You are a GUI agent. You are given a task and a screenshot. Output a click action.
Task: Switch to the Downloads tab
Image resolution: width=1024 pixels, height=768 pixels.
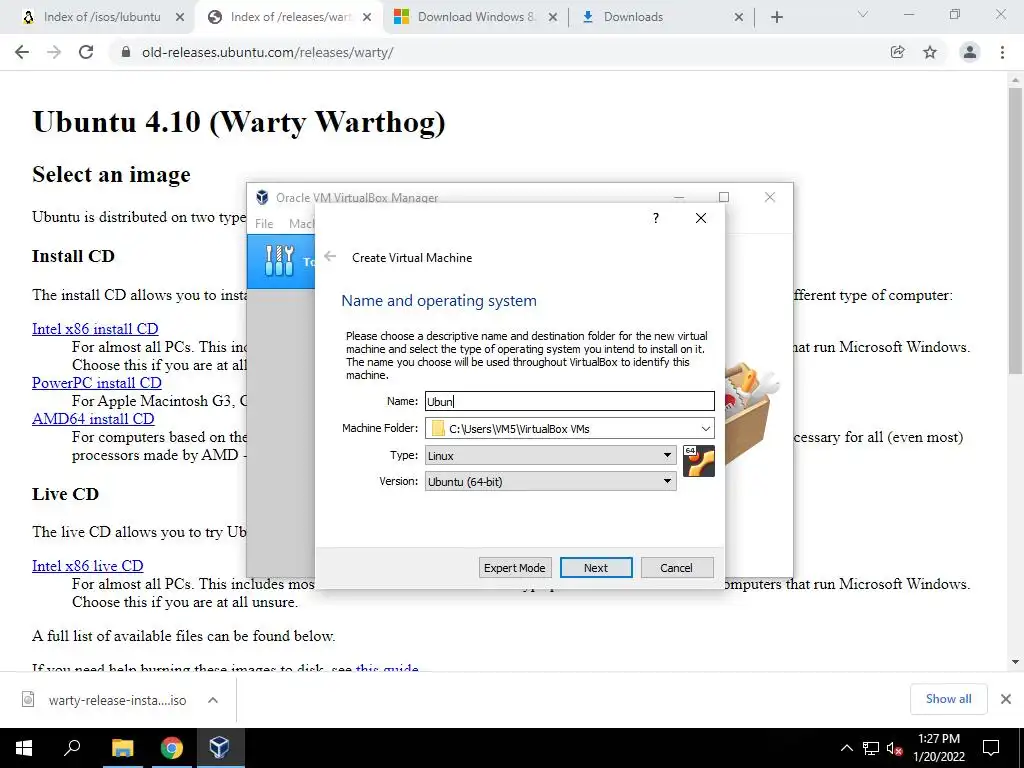point(632,17)
